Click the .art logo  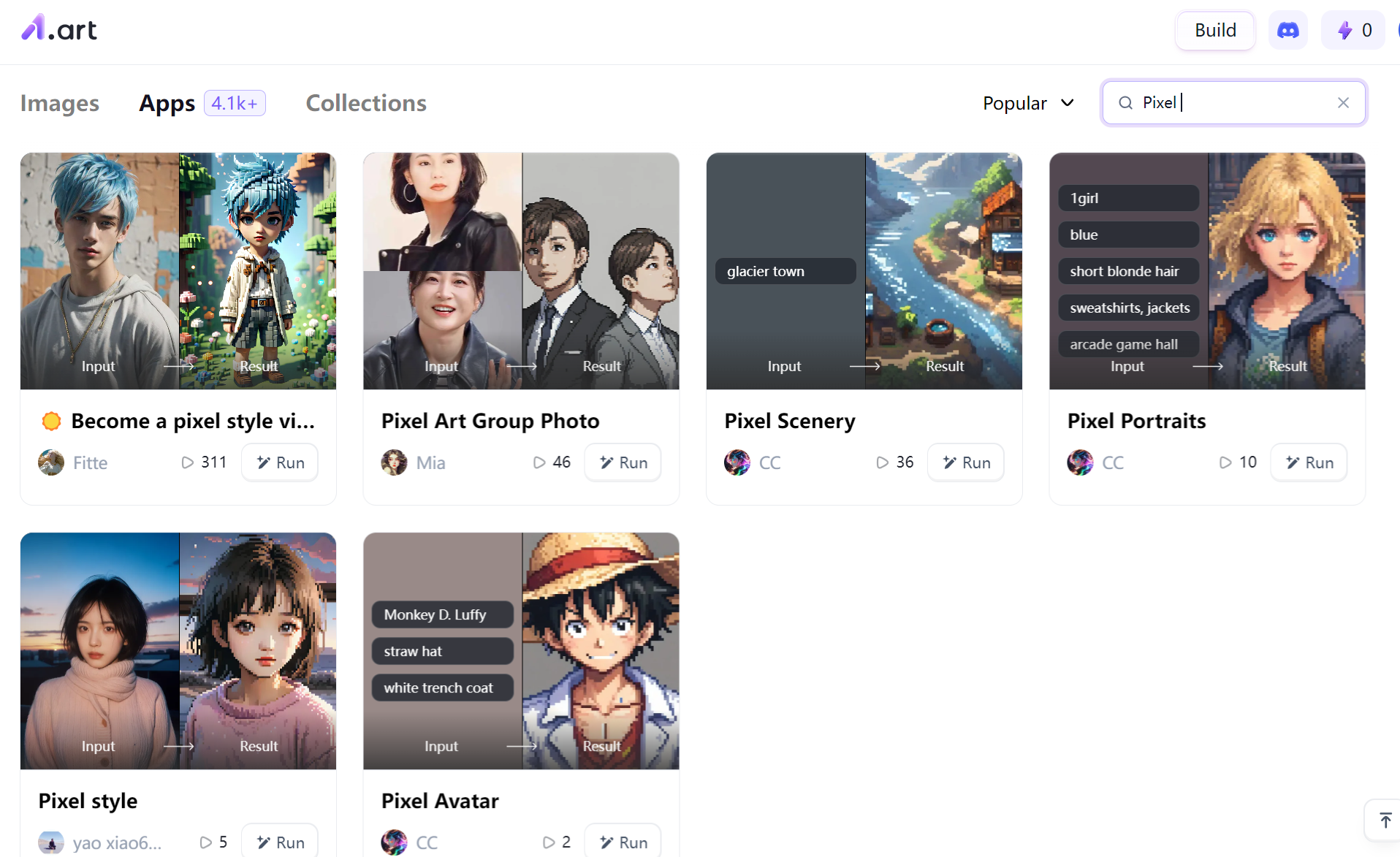coord(59,29)
